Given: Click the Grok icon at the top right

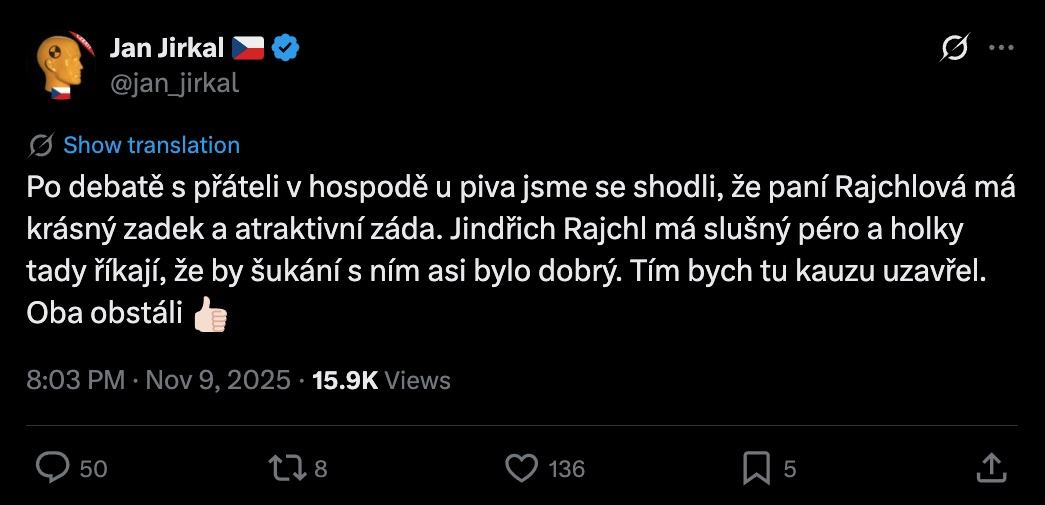Looking at the screenshot, I should 955,48.
